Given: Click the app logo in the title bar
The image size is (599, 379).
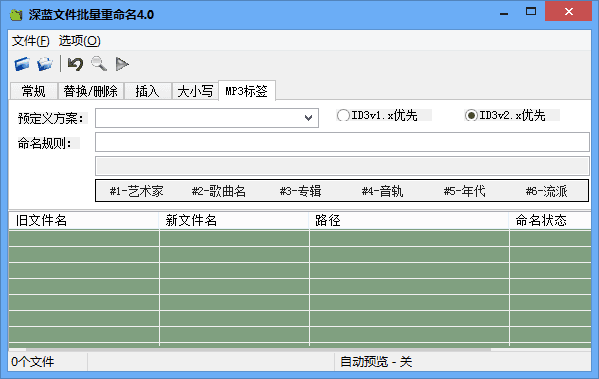Looking at the screenshot, I should 16,15.
